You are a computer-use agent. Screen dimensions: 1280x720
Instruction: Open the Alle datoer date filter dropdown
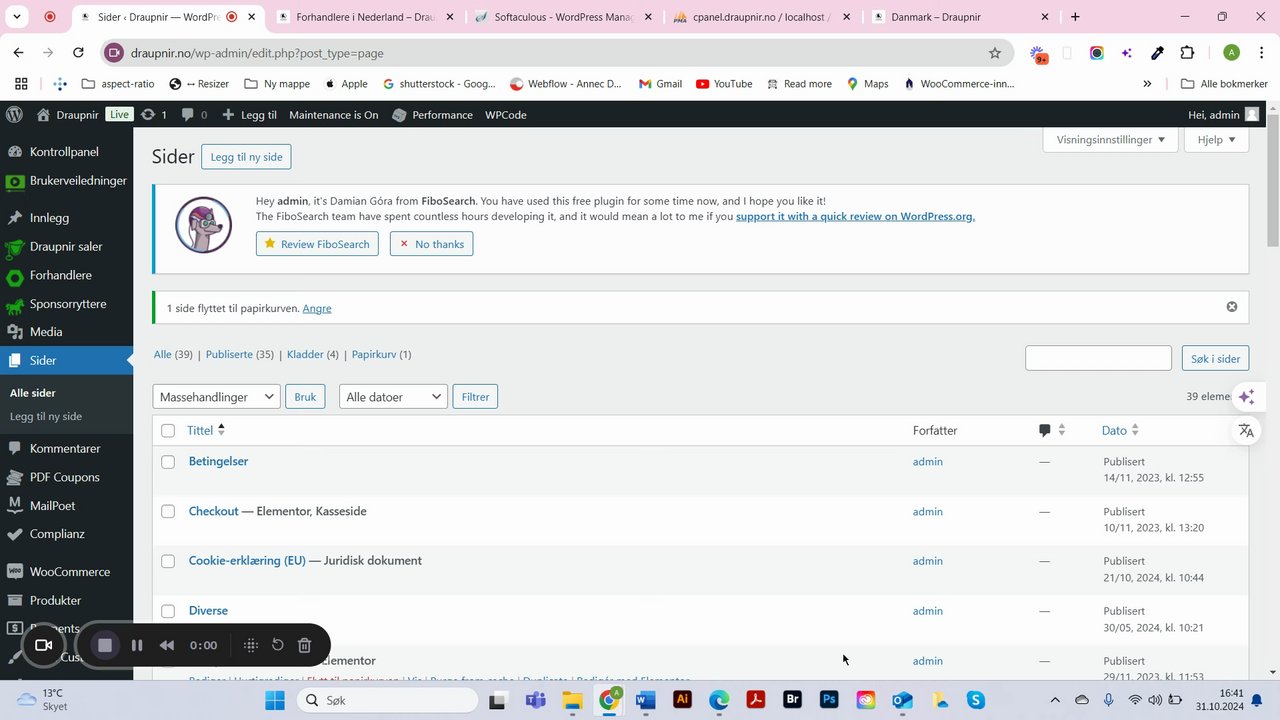click(393, 397)
